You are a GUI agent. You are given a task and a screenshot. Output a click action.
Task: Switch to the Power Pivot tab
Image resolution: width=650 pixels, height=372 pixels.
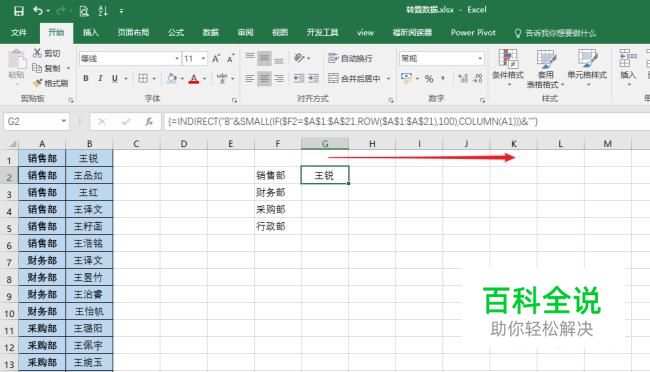click(473, 32)
